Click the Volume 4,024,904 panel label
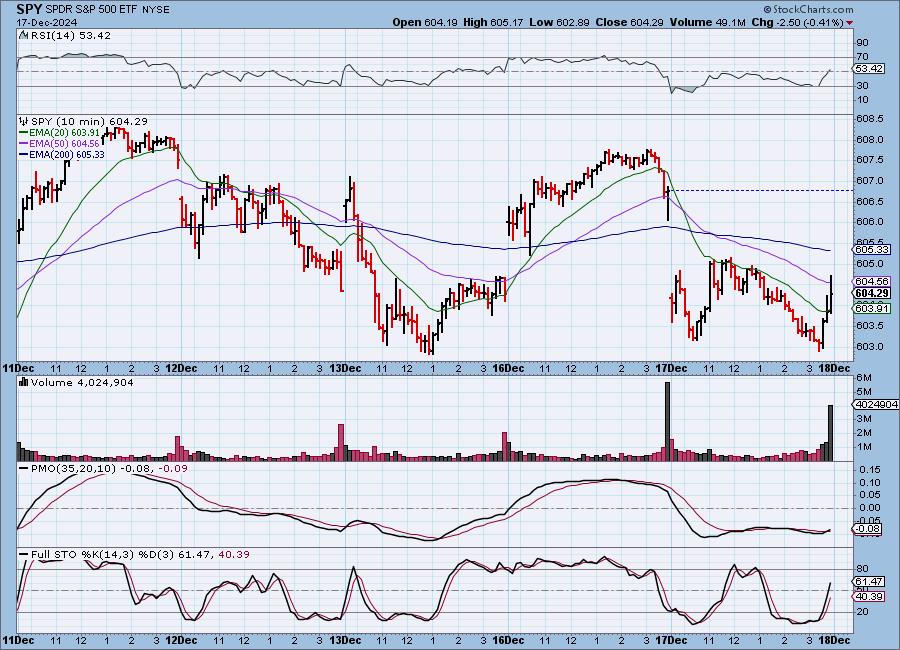 coord(82,382)
